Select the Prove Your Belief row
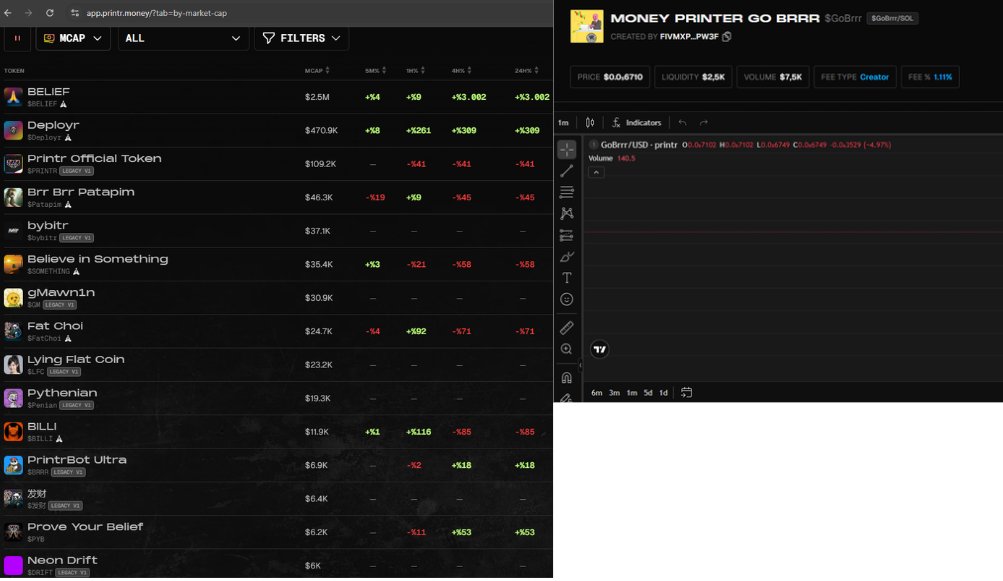Image resolution: width=1003 pixels, height=581 pixels. coord(276,532)
